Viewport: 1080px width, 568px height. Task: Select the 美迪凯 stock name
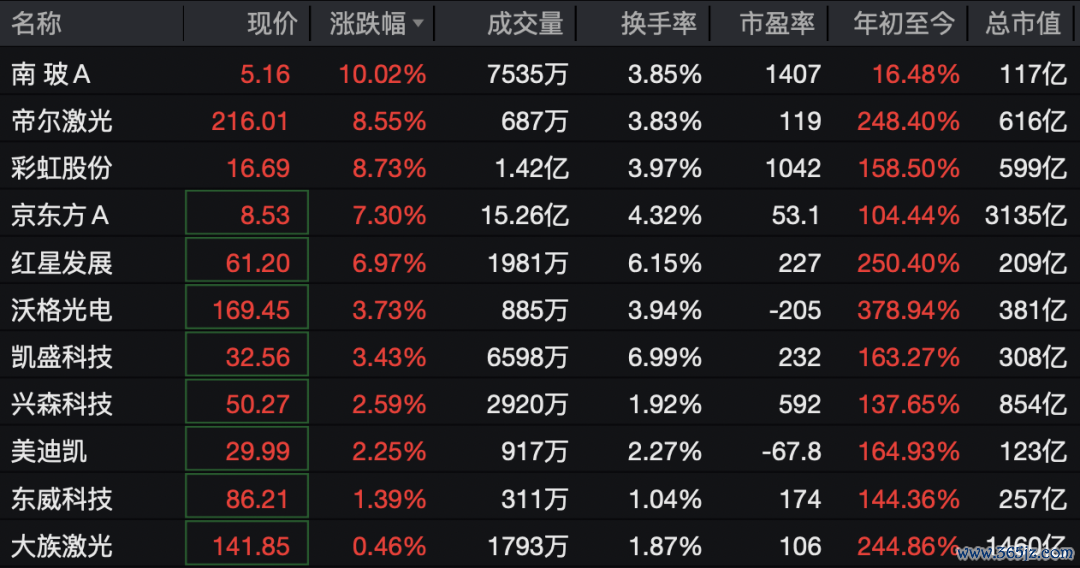pyautogui.click(x=49, y=452)
